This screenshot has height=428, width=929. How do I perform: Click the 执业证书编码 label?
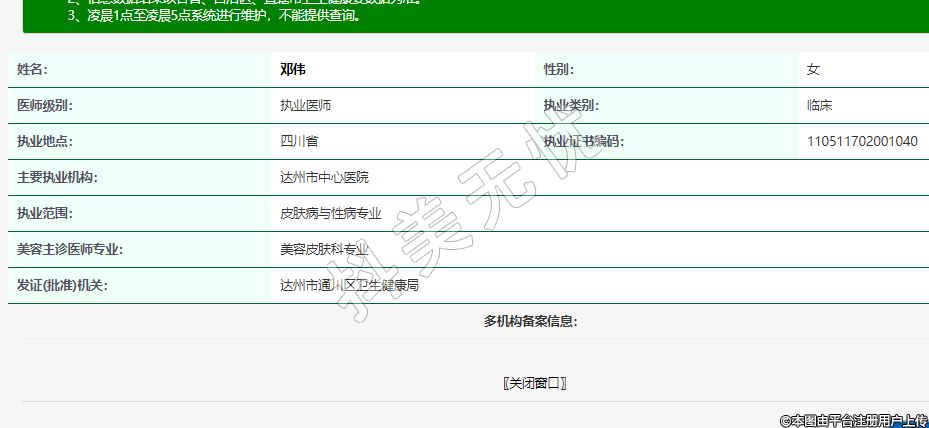[583, 141]
